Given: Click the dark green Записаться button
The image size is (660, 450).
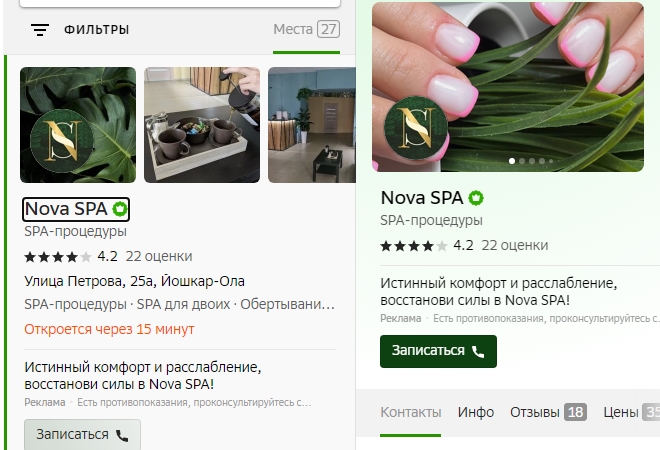Looking at the screenshot, I should click(438, 351).
